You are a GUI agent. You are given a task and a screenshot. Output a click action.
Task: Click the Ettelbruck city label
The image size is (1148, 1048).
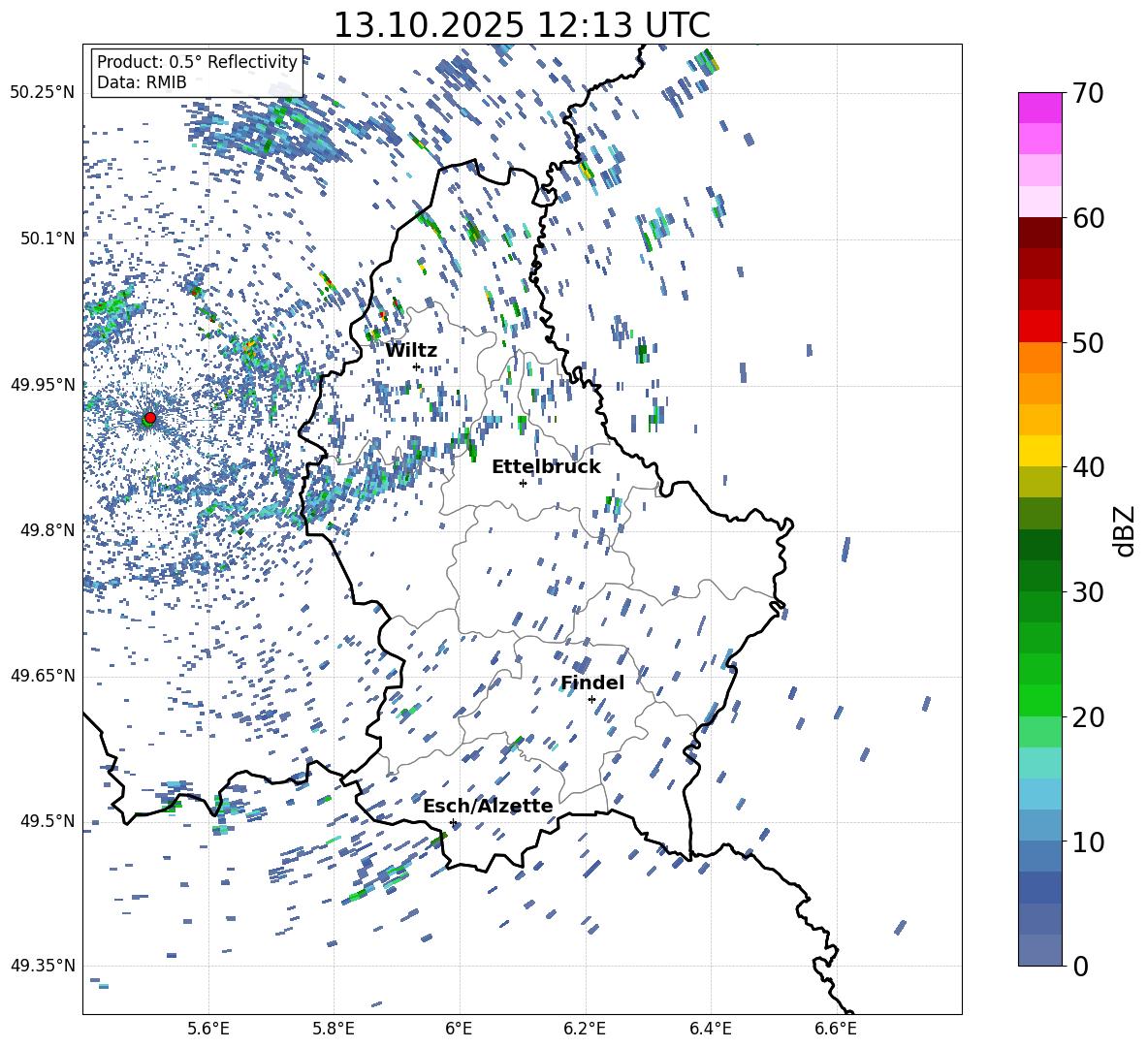[546, 467]
